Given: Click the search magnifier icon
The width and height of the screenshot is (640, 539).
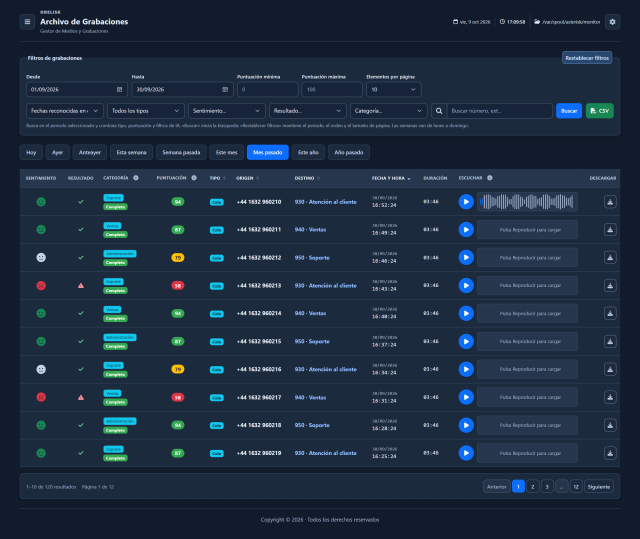Looking at the screenshot, I should coord(439,111).
